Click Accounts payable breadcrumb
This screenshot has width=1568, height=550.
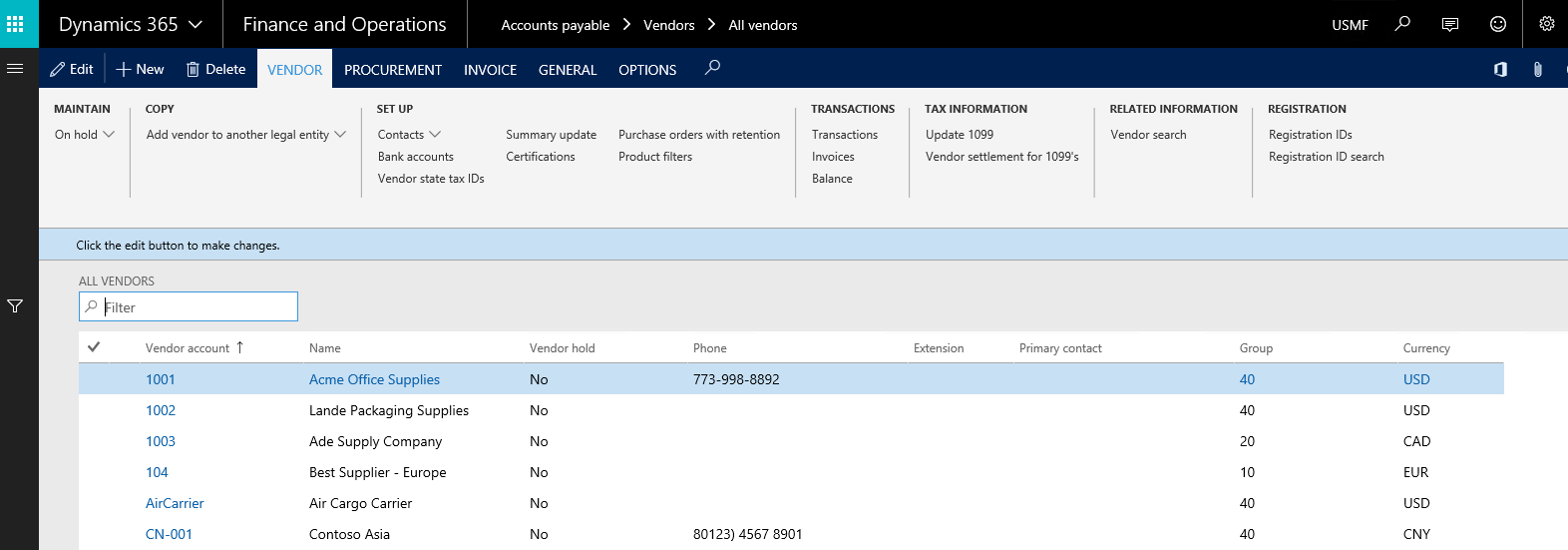[556, 25]
